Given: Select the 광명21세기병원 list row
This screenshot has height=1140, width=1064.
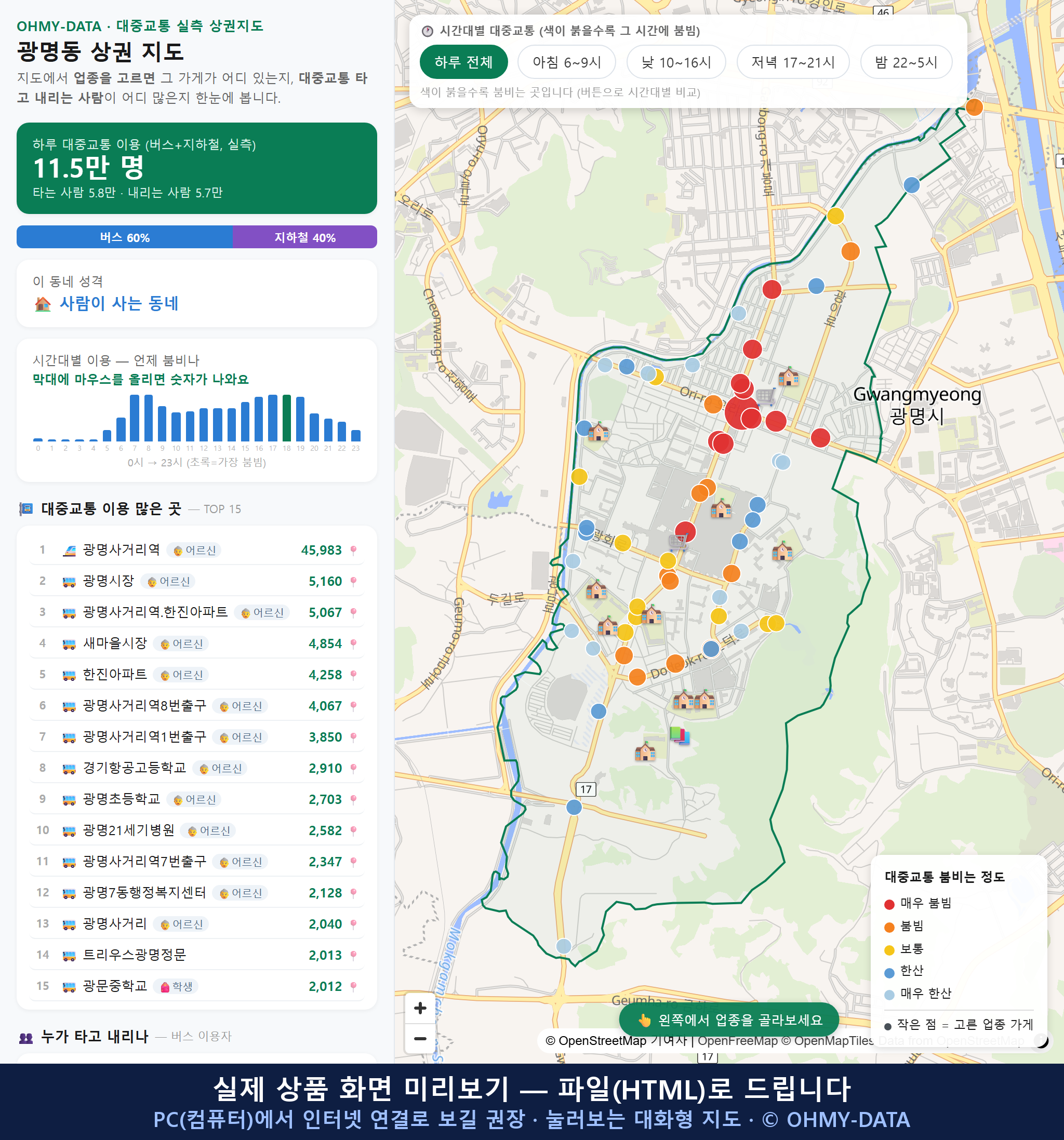Looking at the screenshot, I should pyautogui.click(x=196, y=830).
